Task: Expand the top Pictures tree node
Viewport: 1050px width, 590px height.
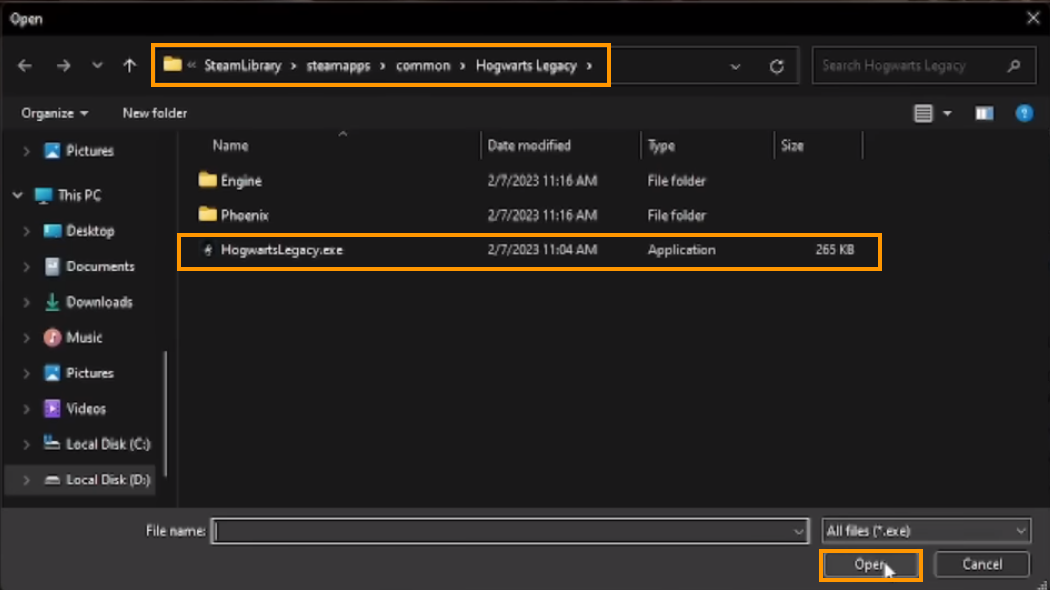Action: click(26, 151)
